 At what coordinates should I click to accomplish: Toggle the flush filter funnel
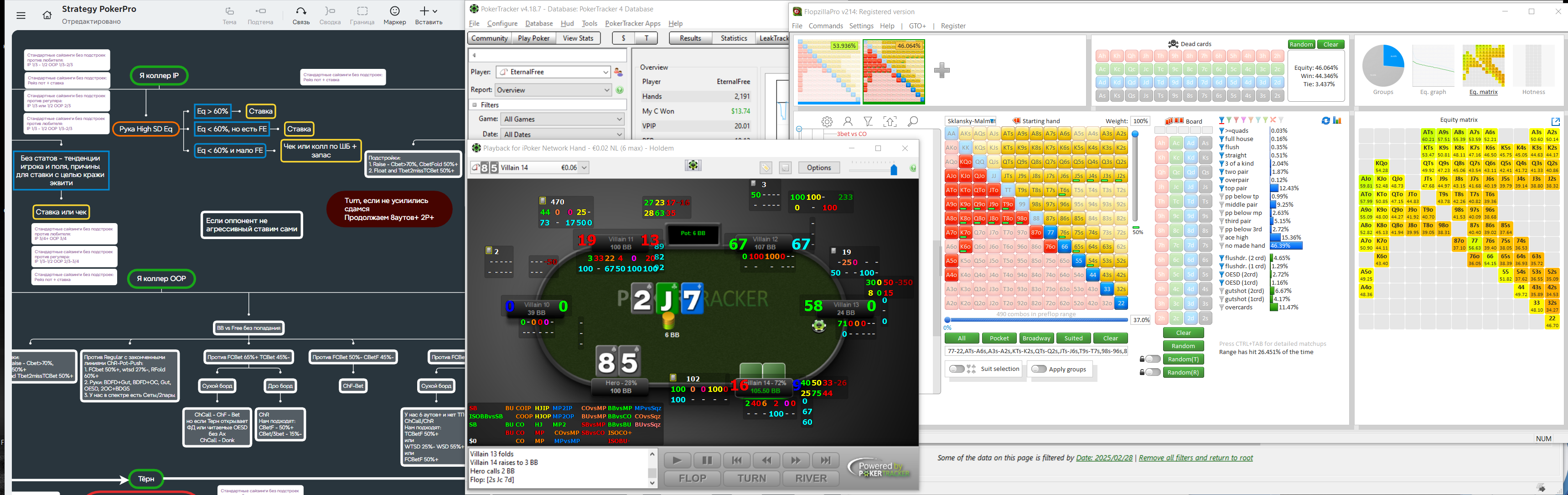coord(1221,147)
